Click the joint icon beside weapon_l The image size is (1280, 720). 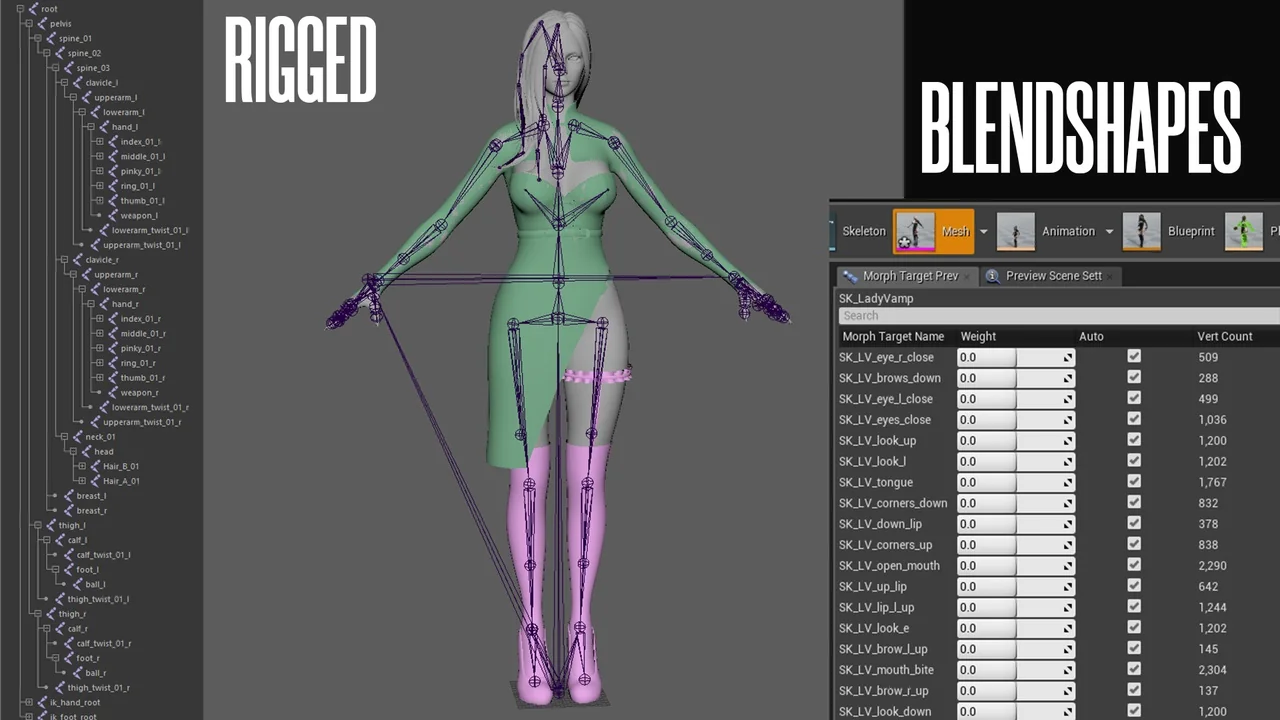[112, 215]
